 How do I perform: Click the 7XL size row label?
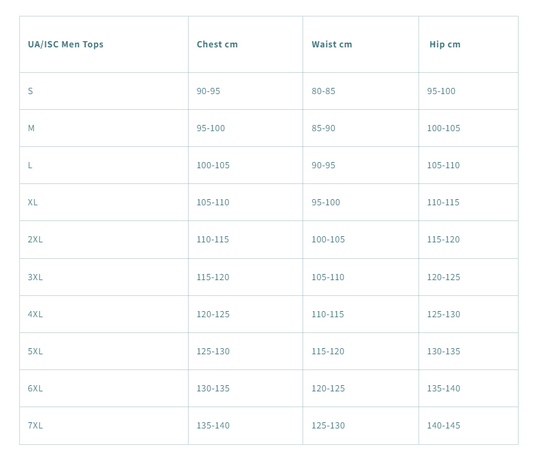(x=35, y=425)
